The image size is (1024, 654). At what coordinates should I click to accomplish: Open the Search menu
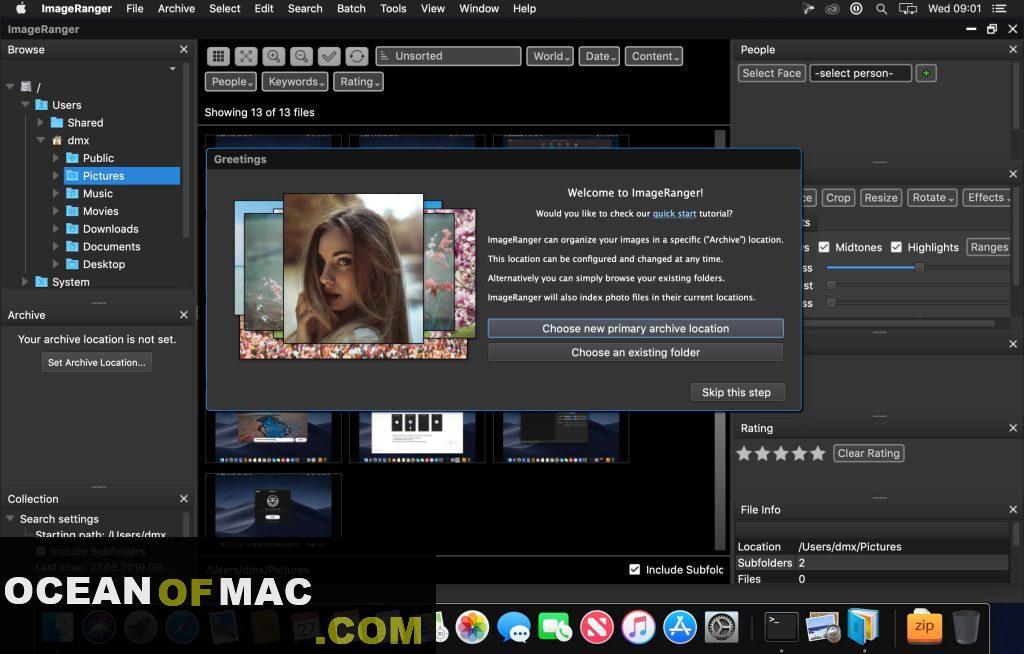[305, 8]
